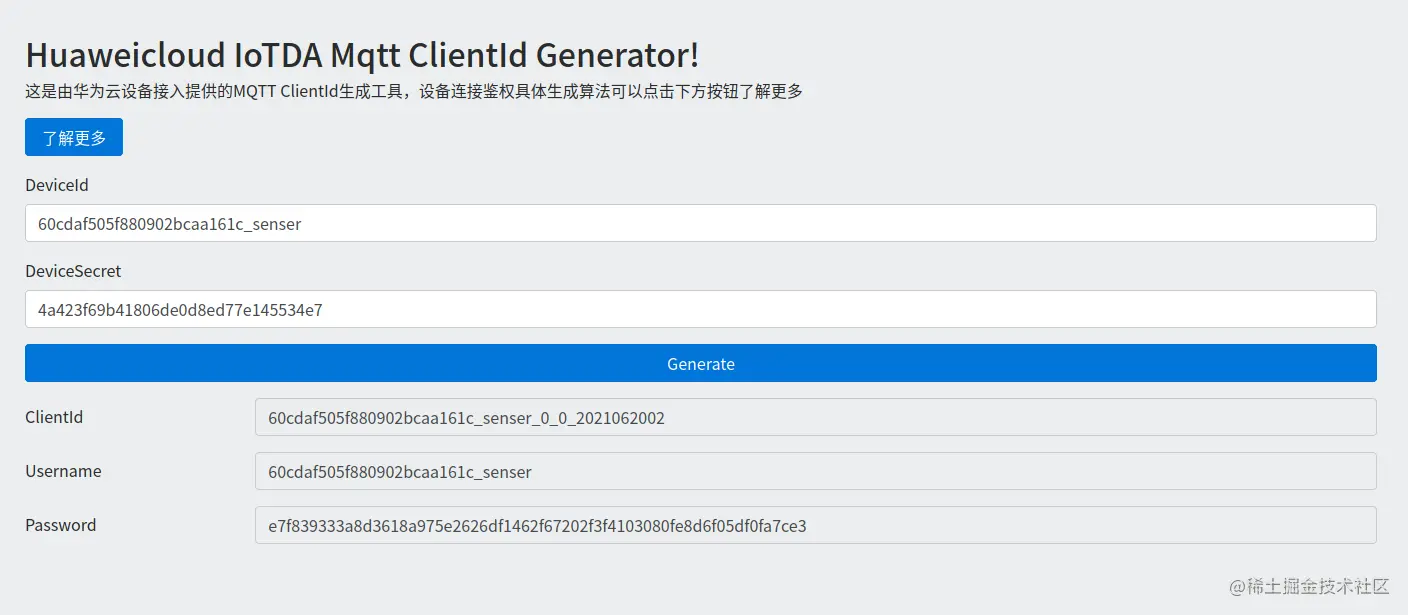Screen dimensions: 1408x615
Task: Click the Password label
Action: tap(61, 525)
